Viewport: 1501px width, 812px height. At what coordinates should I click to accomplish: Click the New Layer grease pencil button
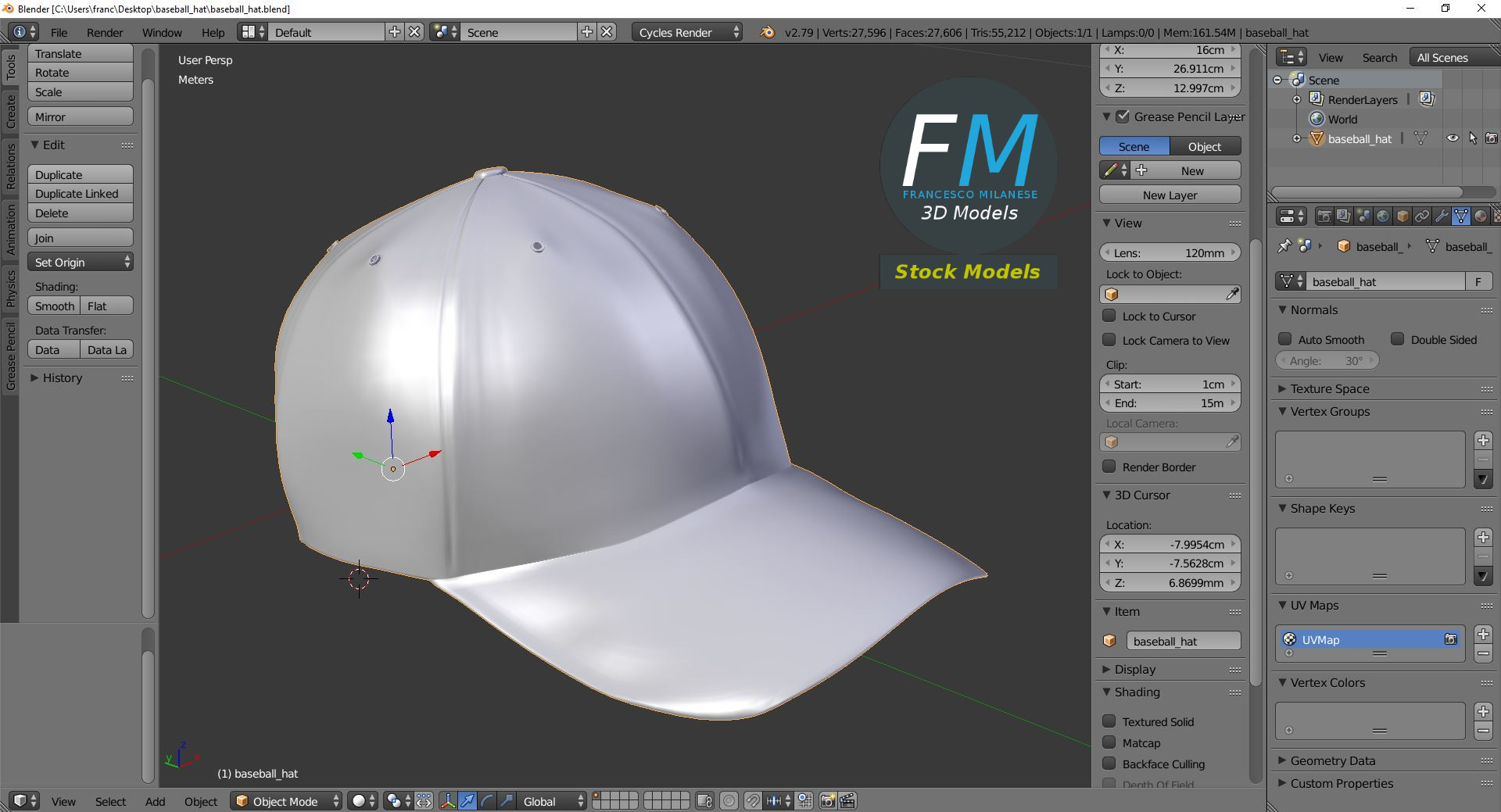pyautogui.click(x=1170, y=195)
